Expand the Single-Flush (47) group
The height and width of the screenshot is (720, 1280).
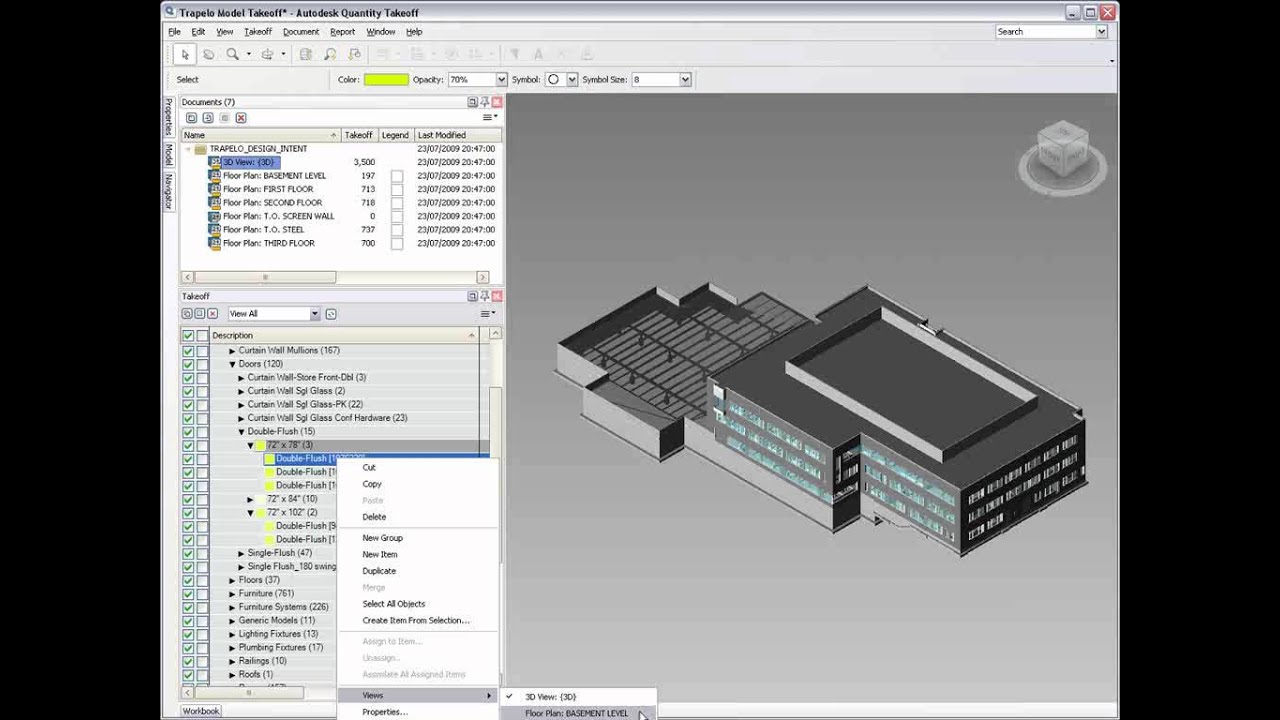point(241,553)
